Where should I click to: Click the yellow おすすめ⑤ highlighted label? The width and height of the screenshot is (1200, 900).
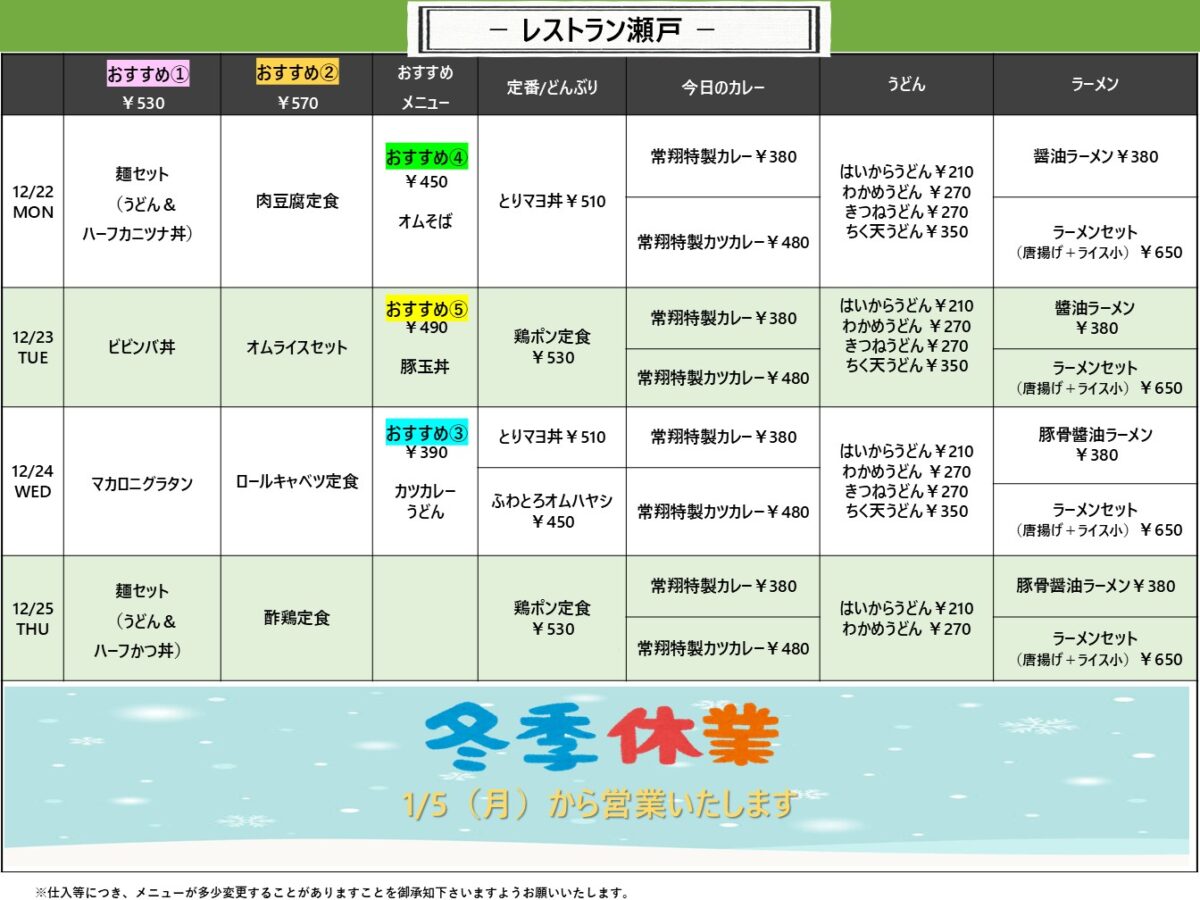[427, 308]
